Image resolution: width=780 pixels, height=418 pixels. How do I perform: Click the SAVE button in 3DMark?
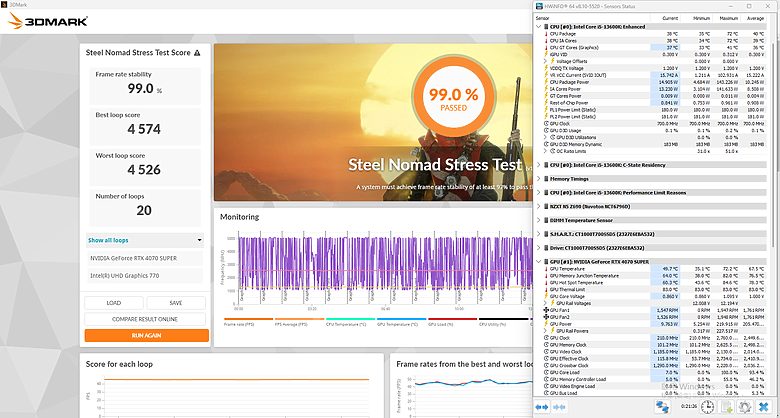point(176,303)
